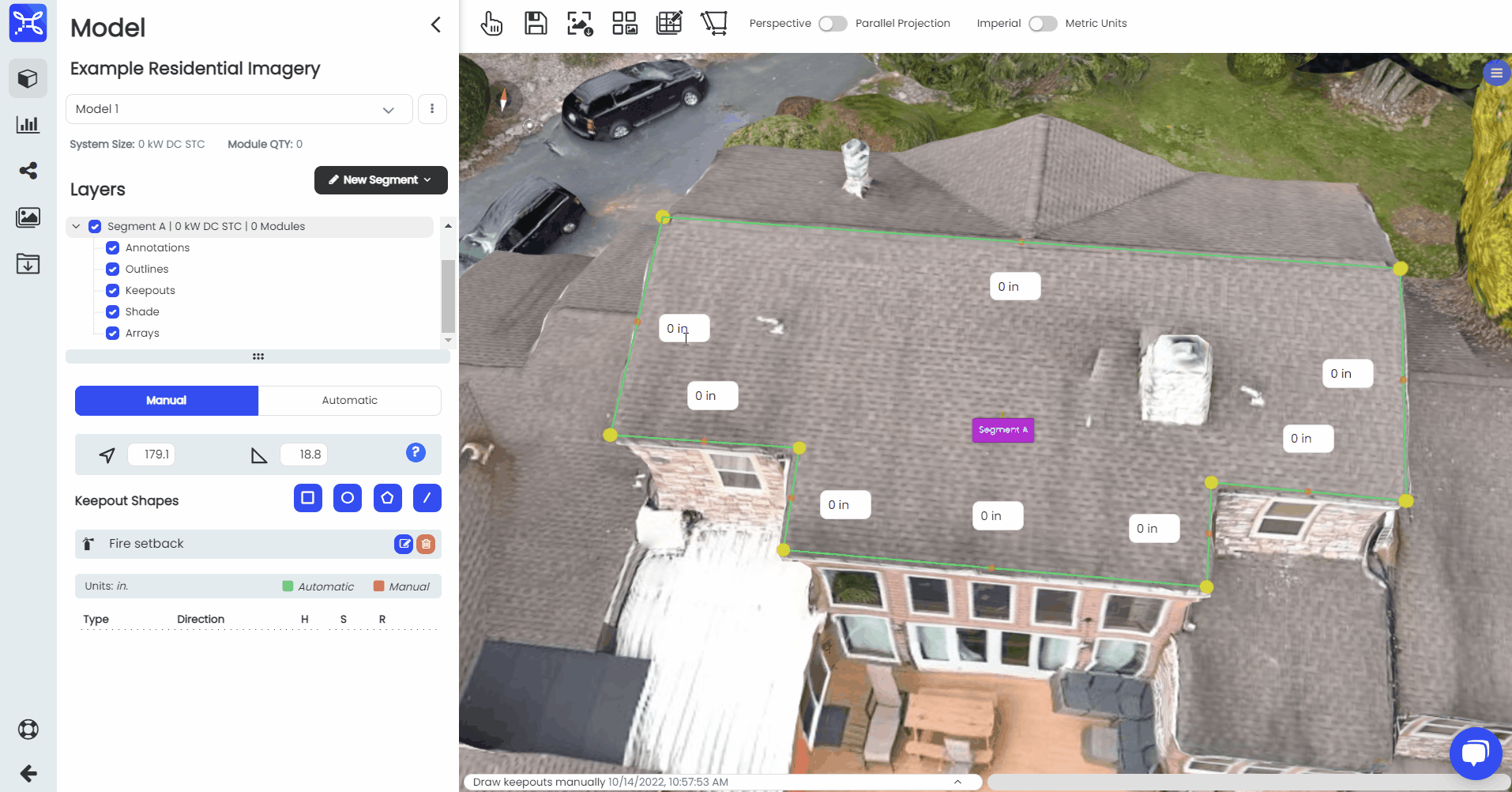Select the circle keepout shape
The height and width of the screenshot is (792, 1512).
pos(348,498)
